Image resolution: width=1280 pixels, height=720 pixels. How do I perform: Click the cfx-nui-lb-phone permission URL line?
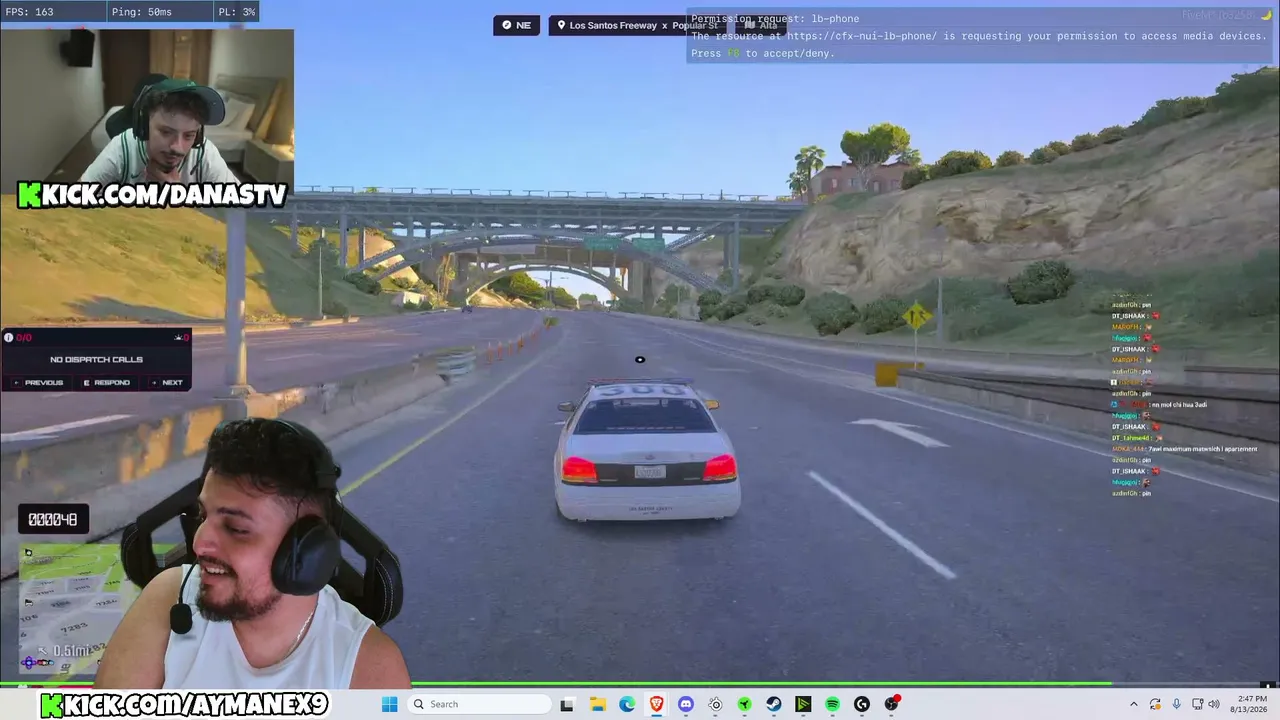(979, 36)
